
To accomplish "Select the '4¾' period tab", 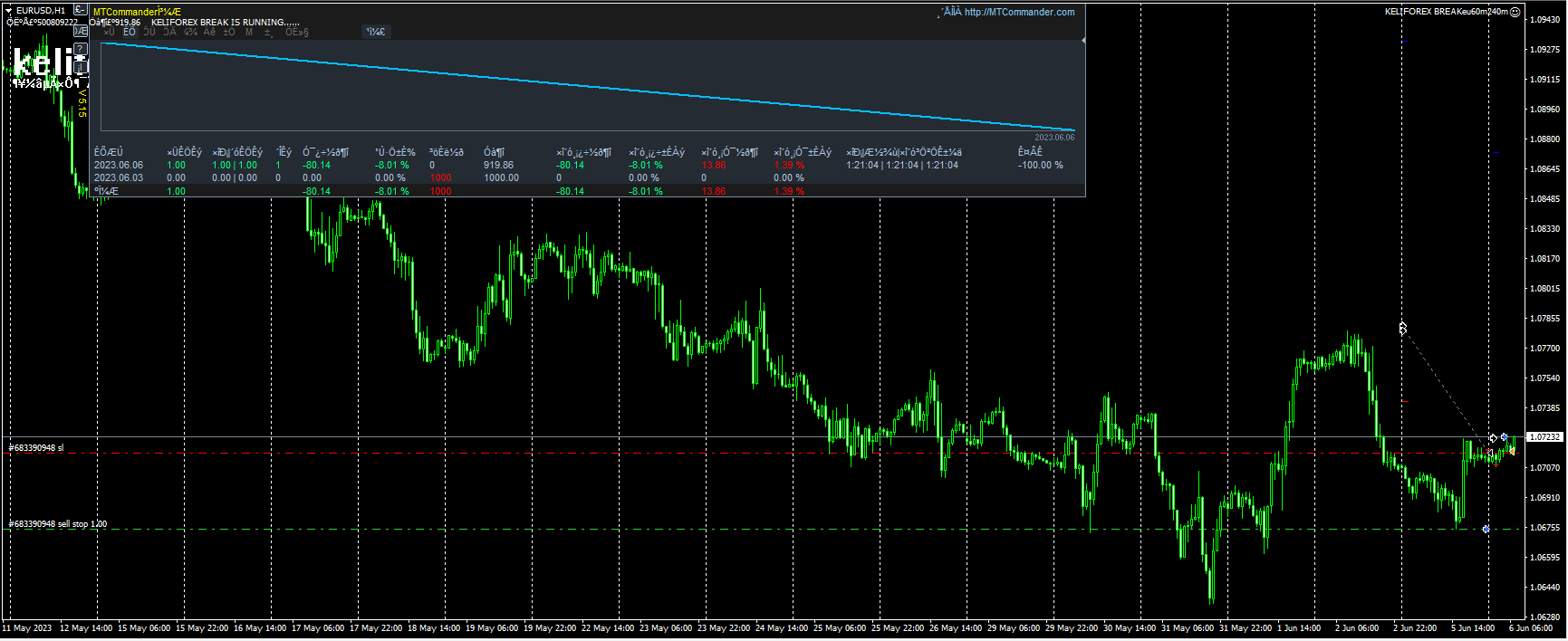I will point(190,32).
